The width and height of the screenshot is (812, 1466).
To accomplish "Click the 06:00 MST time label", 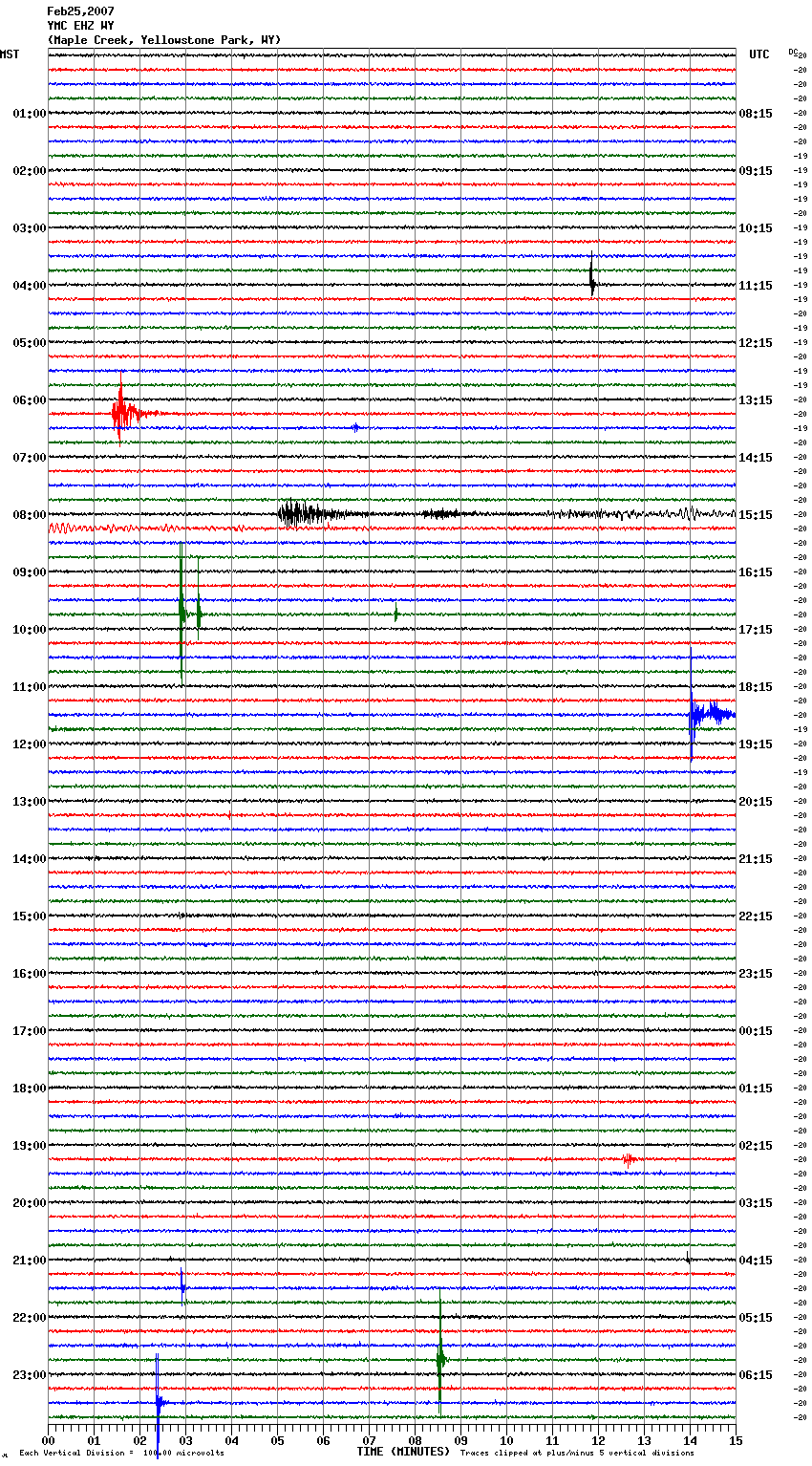I will pos(29,400).
